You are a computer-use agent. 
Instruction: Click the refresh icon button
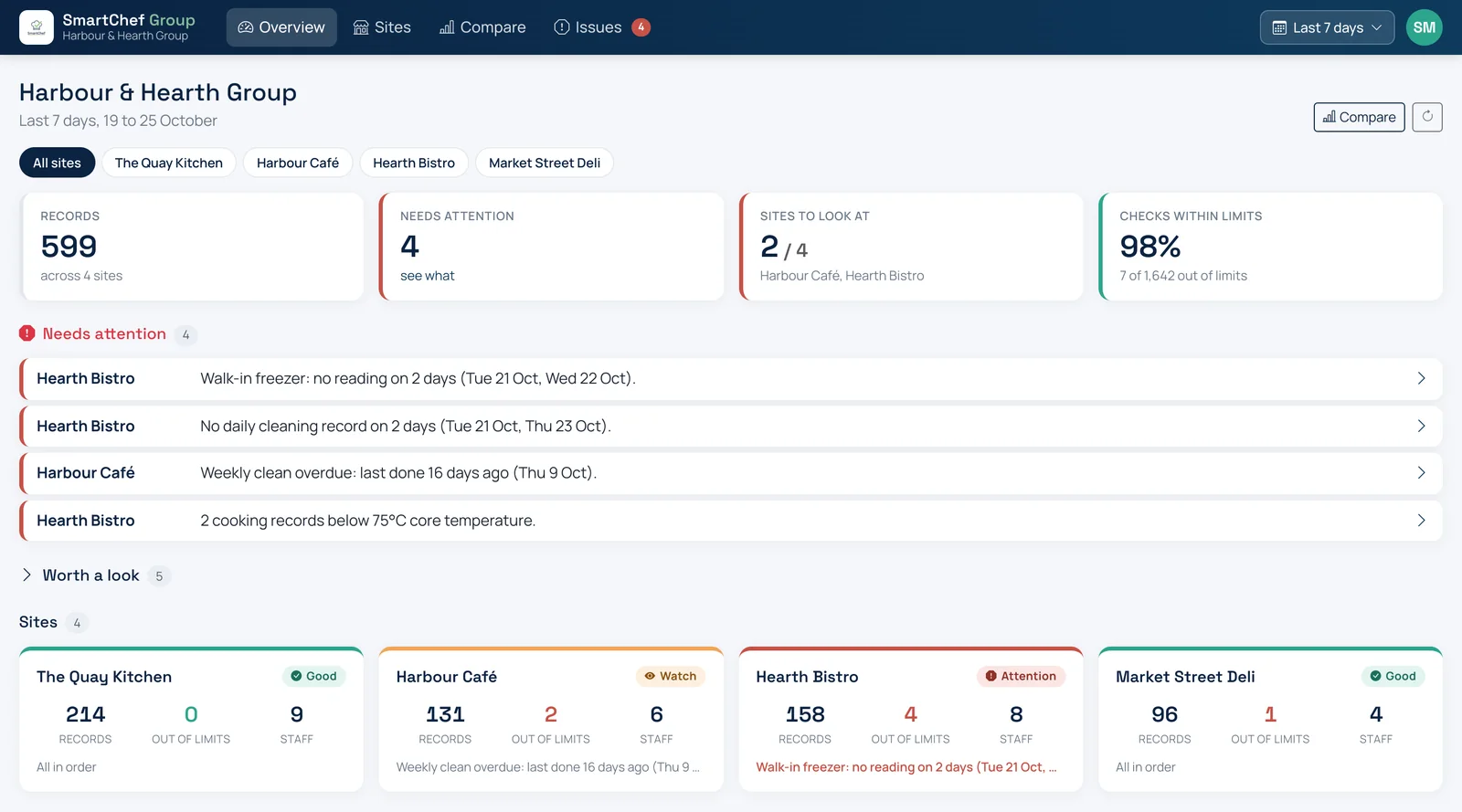tap(1427, 117)
